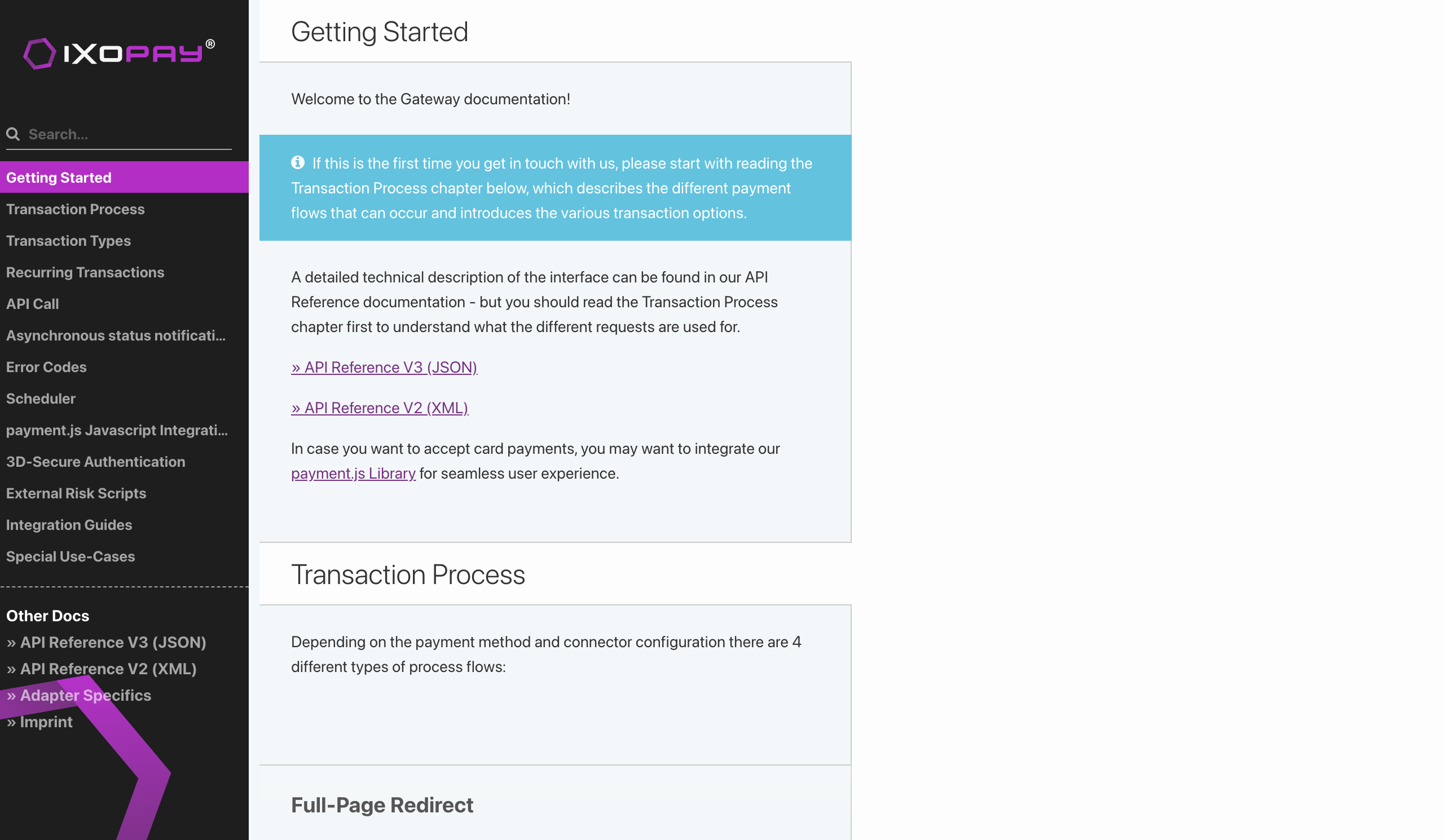1444x840 pixels.
Task: Open Transaction Process sidebar item
Action: (124, 209)
